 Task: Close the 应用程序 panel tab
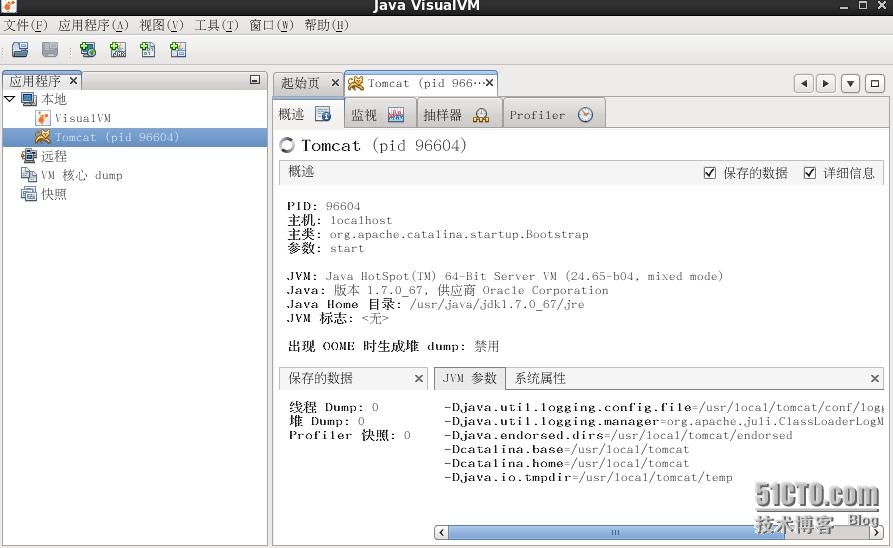[x=73, y=81]
